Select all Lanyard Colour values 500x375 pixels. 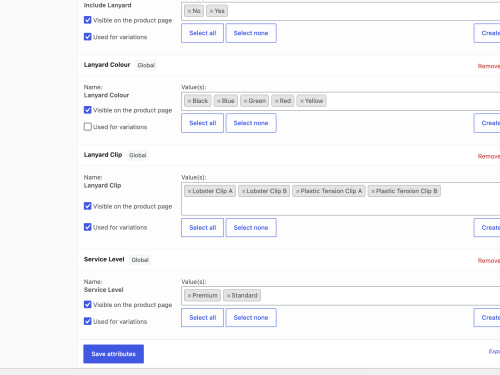point(202,123)
